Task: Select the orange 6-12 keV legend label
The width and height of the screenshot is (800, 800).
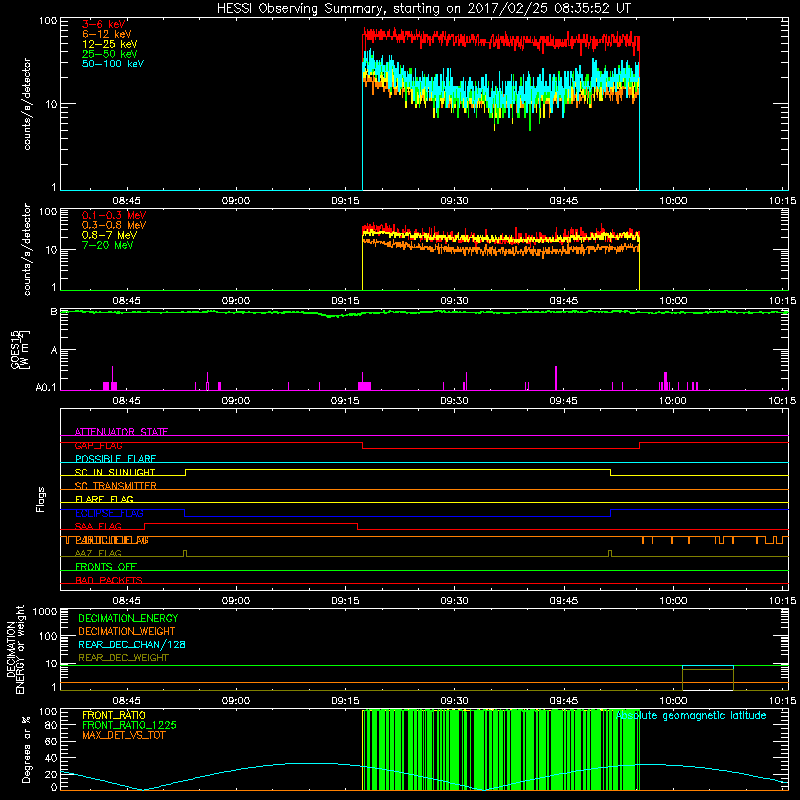Action: click(x=106, y=34)
